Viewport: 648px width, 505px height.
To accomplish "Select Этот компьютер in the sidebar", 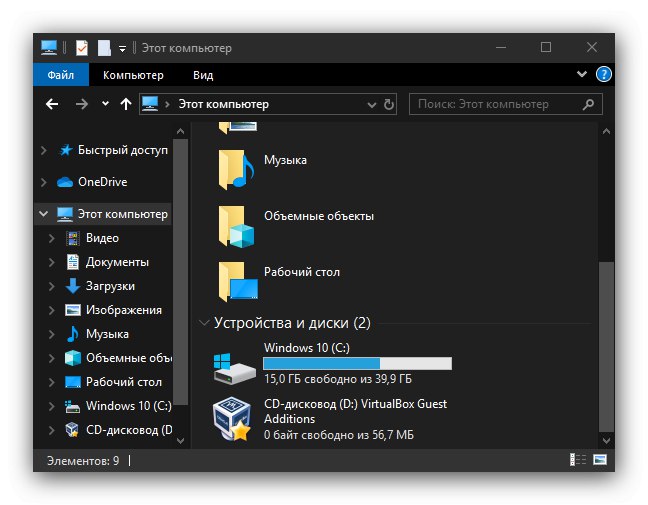I will (123, 214).
